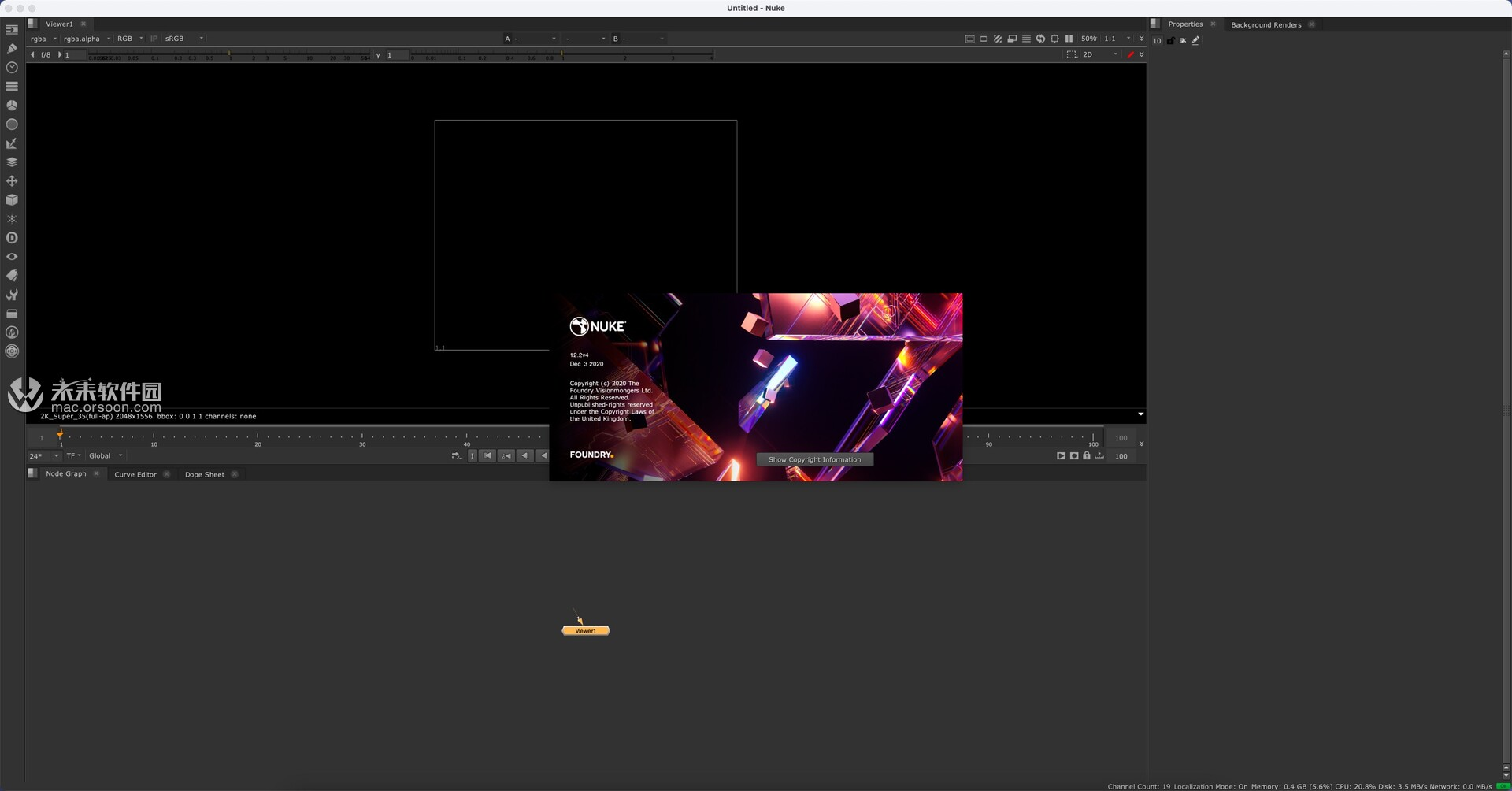Toggle the red wipe/overlay icon beside 2D
This screenshot has height=791, width=1512.
pyautogui.click(x=1131, y=54)
